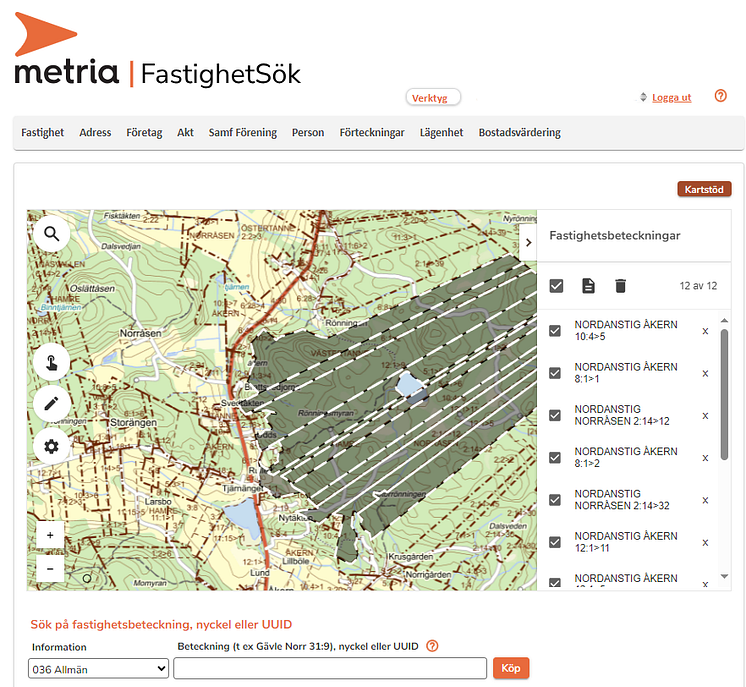
Task: Click the map search magnifier icon
Action: click(x=51, y=235)
